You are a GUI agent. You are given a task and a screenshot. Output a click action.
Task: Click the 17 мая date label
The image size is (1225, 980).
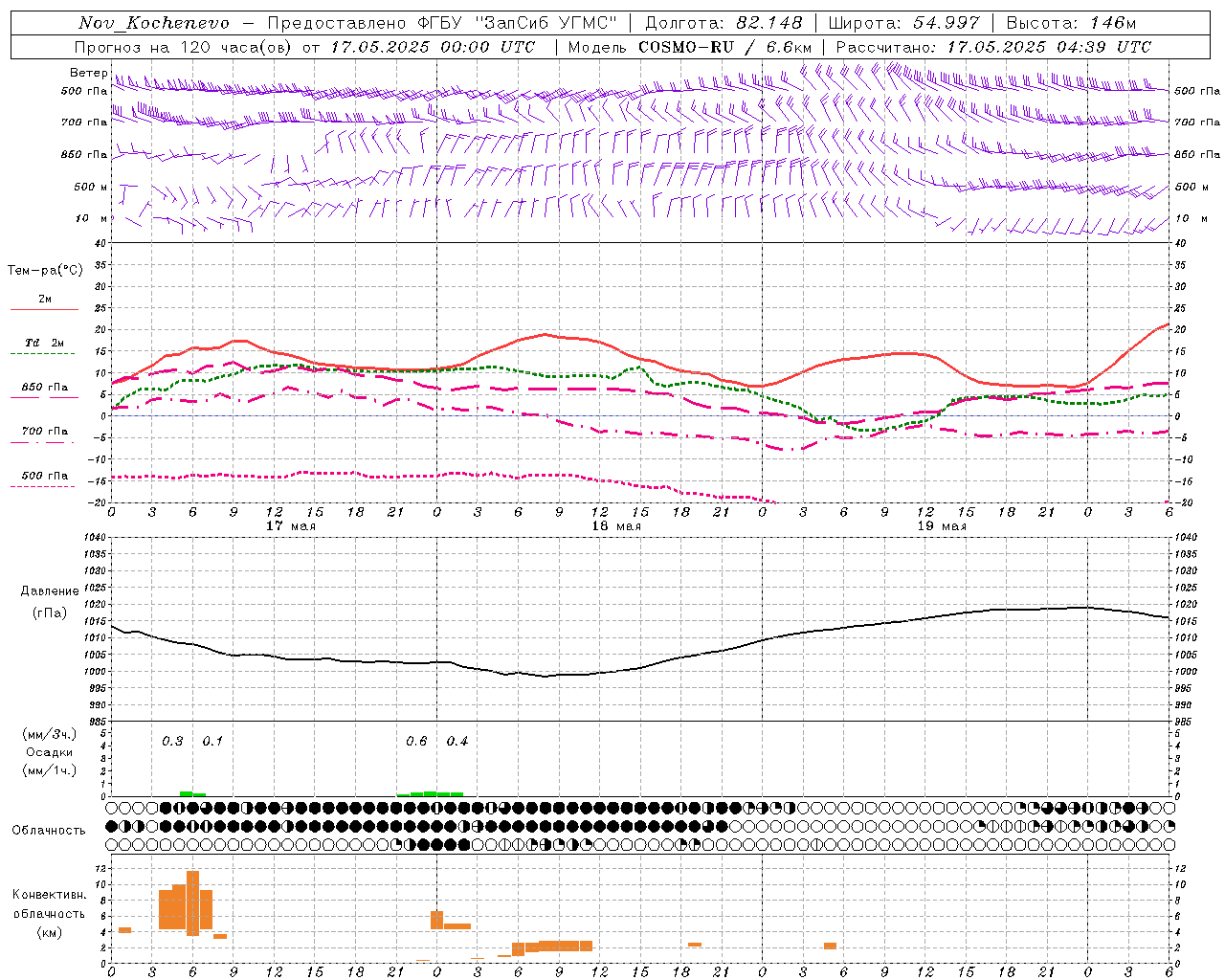coord(290,526)
